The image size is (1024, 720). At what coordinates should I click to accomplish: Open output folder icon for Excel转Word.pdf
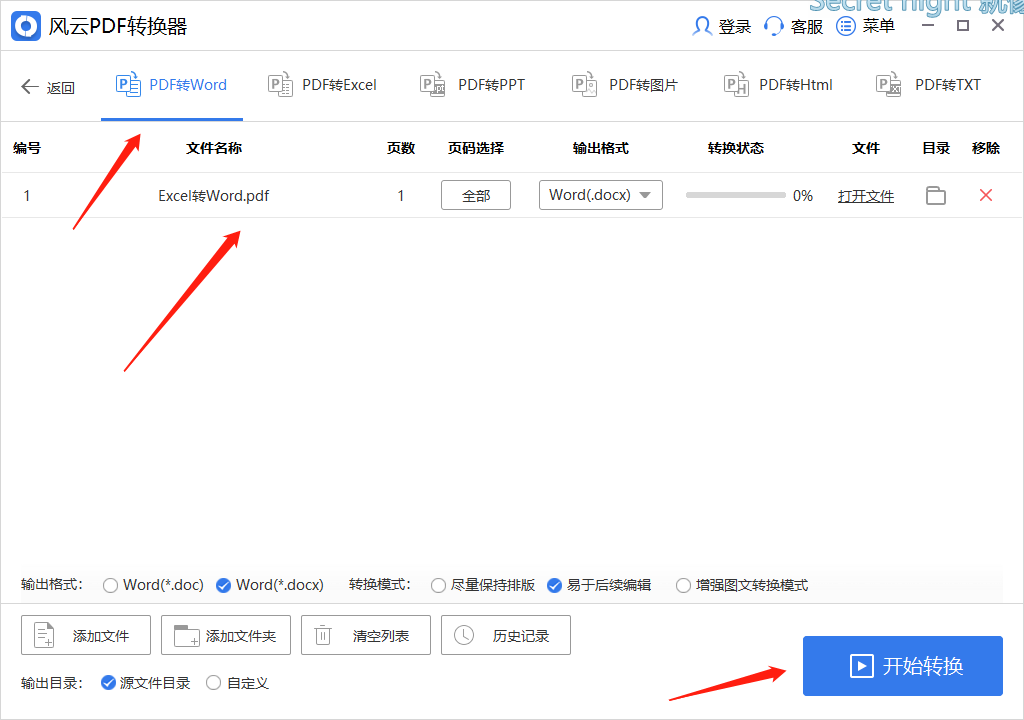(x=936, y=195)
